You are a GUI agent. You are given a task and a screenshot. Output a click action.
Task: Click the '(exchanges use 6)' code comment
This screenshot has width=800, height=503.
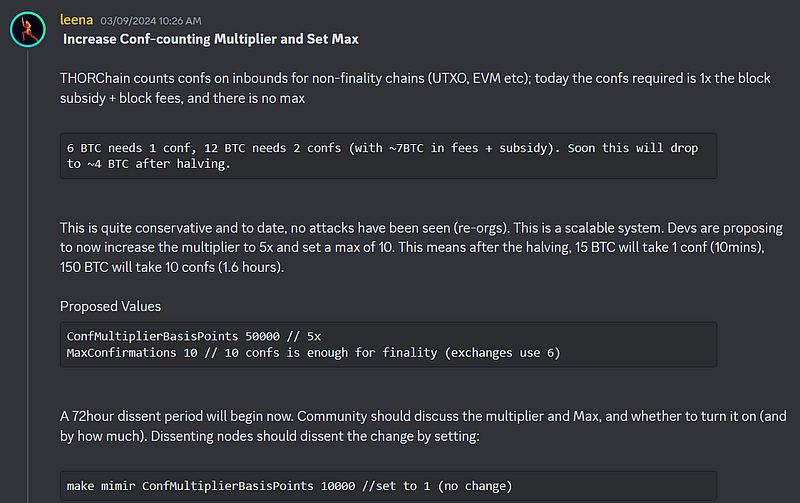click(502, 353)
